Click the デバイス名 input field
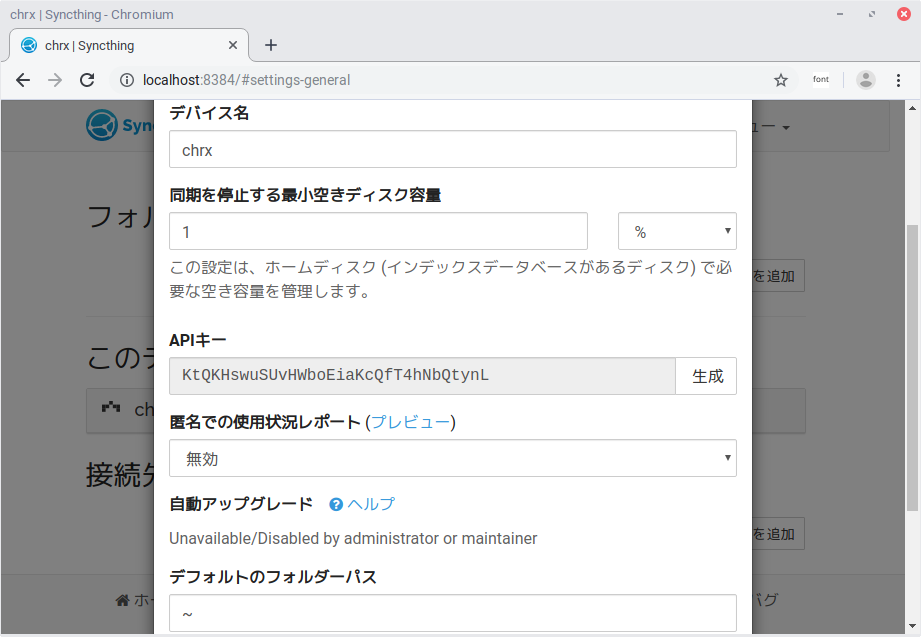 (x=452, y=150)
